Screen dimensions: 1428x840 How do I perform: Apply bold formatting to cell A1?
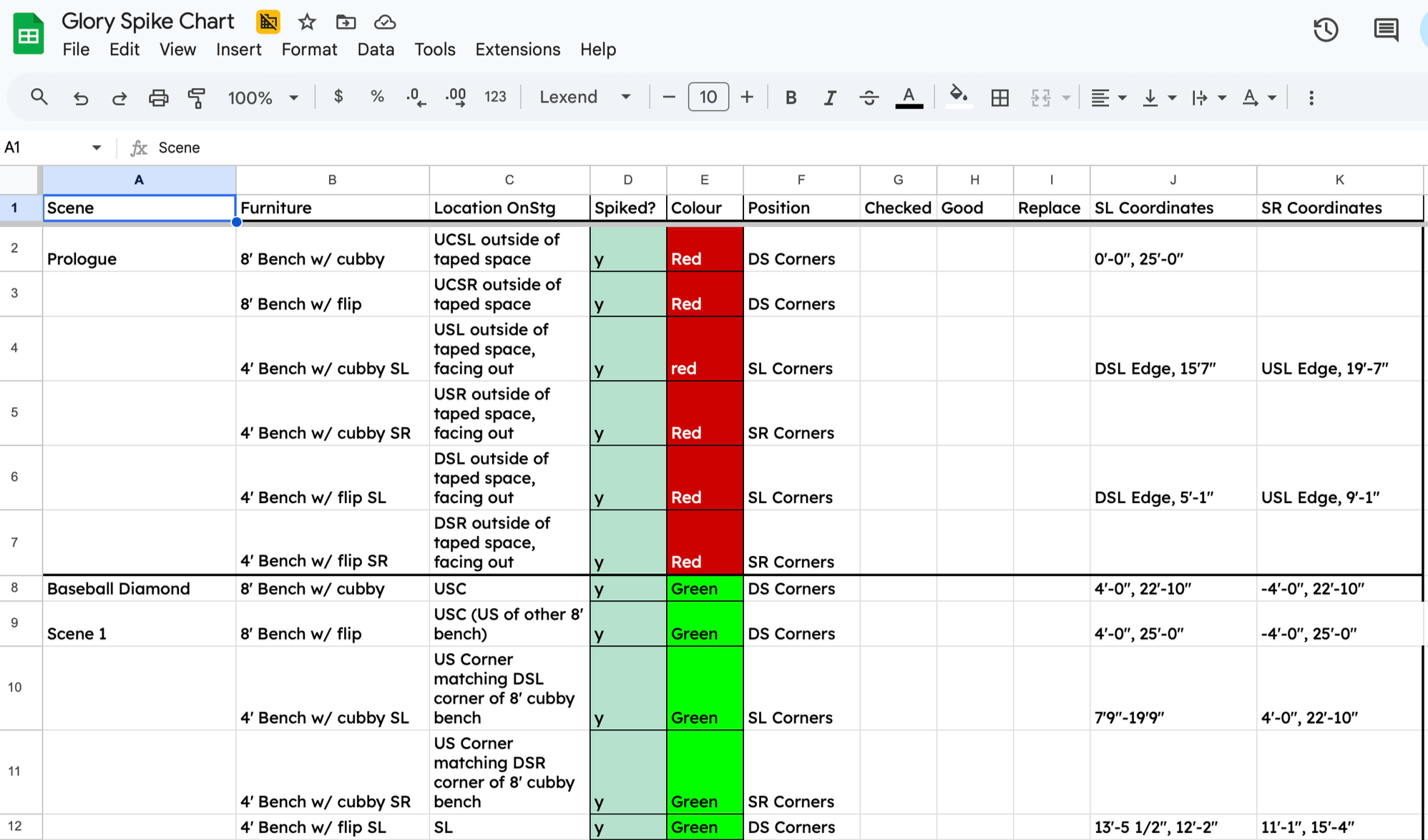click(x=791, y=97)
